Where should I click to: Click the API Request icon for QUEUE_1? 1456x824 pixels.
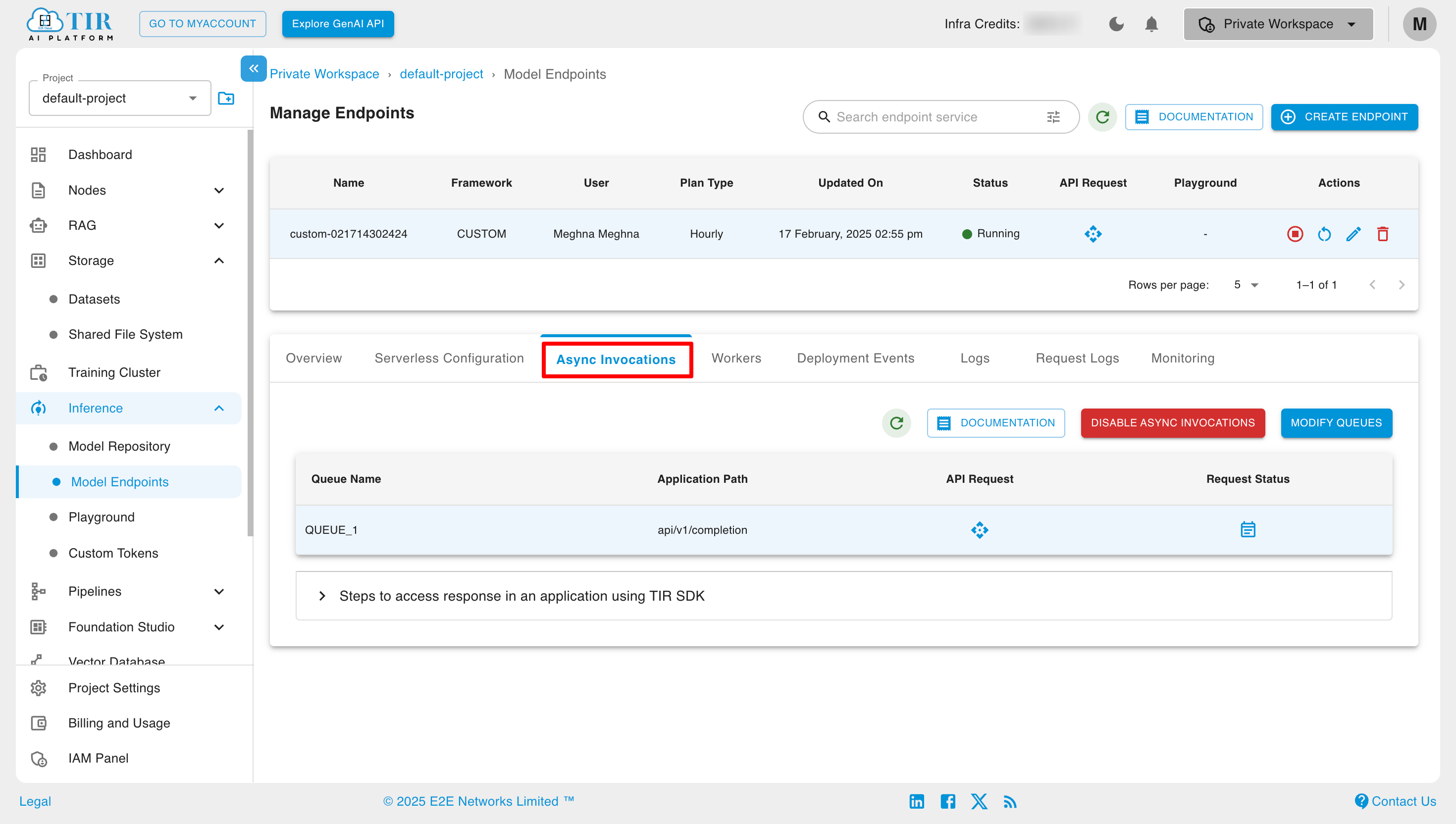(980, 529)
